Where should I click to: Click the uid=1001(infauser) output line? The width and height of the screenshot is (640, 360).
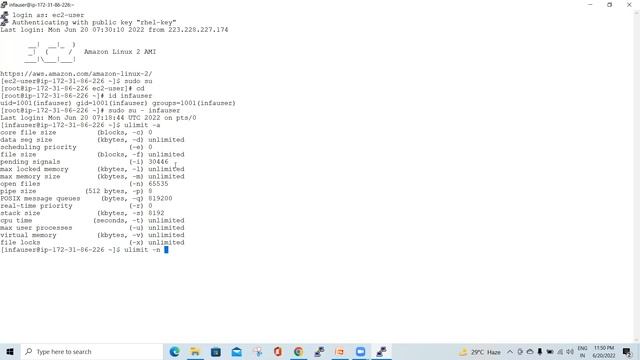(x=118, y=103)
